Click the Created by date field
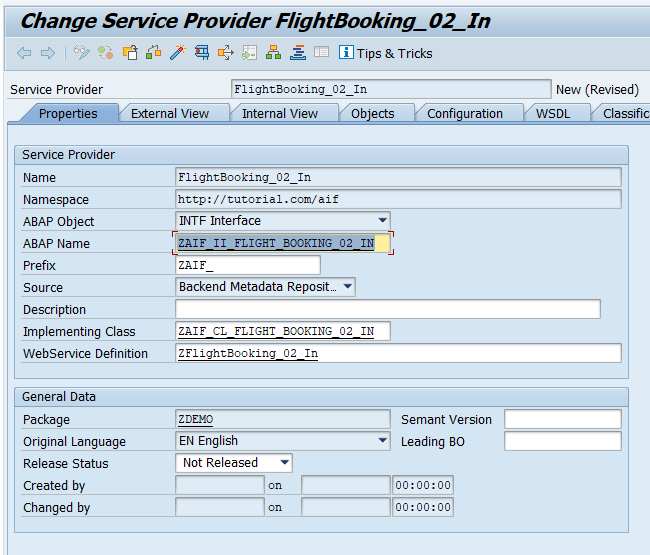 point(346,485)
